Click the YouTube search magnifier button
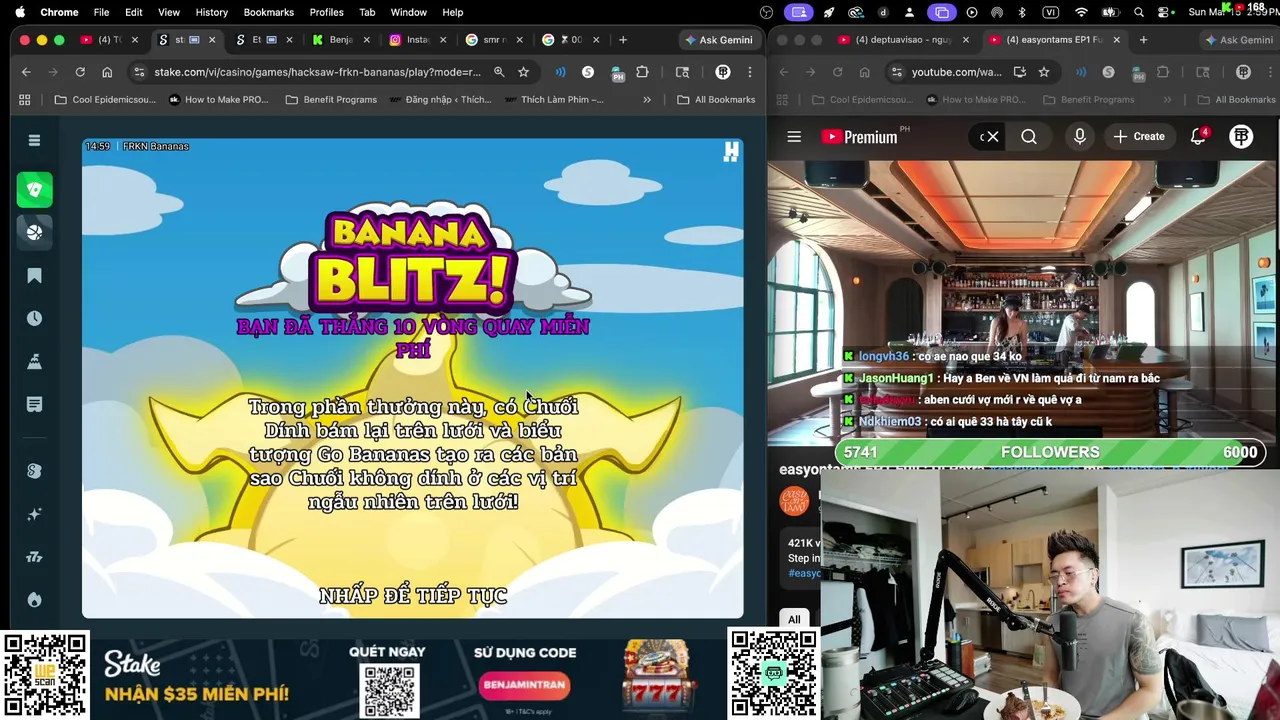Screen dimensions: 1280x720 click(x=1029, y=137)
